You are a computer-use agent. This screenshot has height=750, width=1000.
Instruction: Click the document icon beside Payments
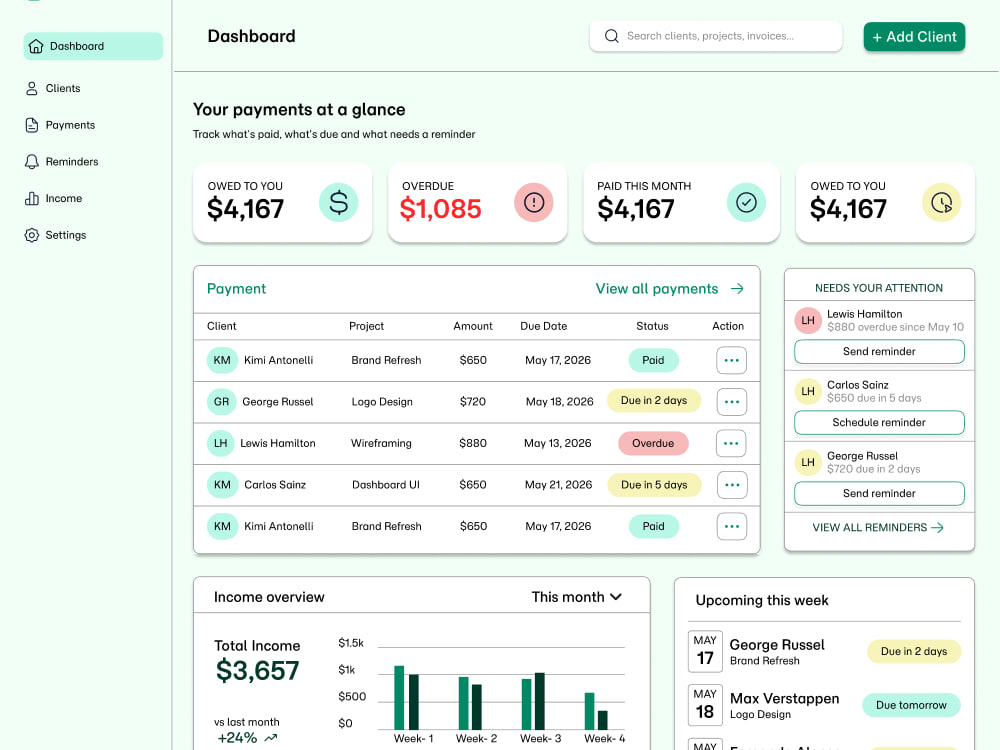pyautogui.click(x=32, y=125)
